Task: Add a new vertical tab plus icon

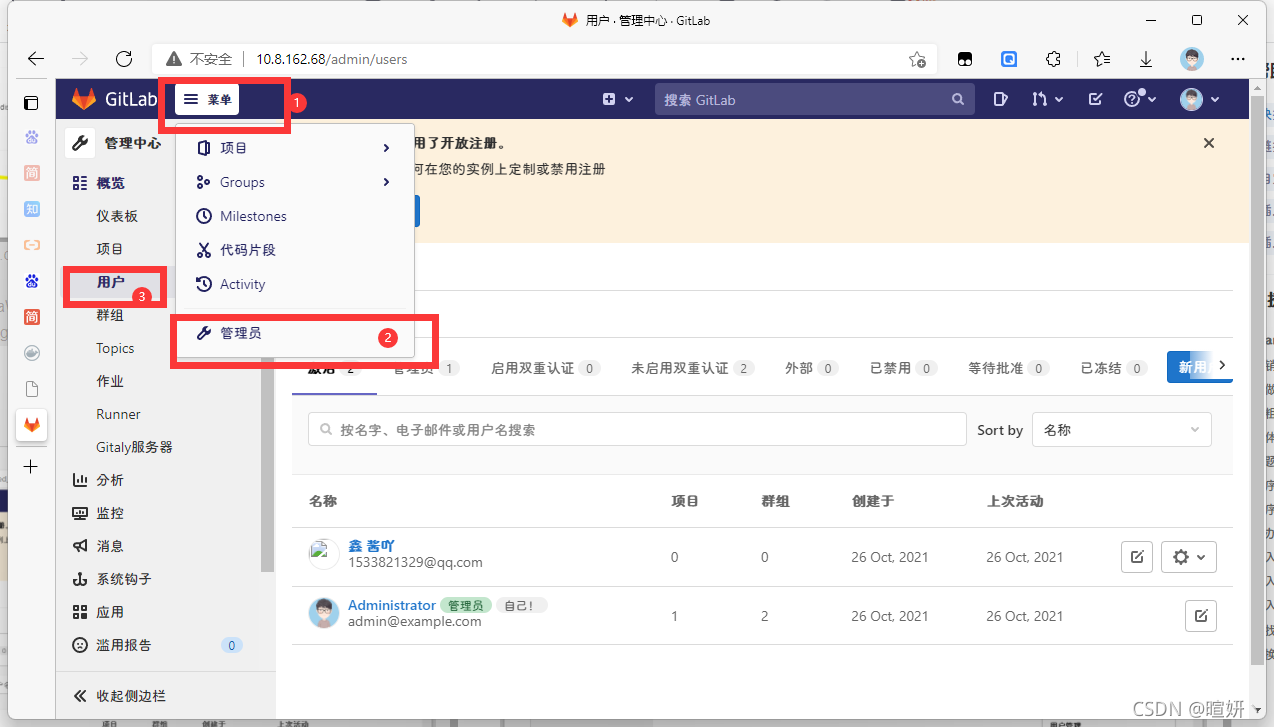Action: pyautogui.click(x=31, y=467)
